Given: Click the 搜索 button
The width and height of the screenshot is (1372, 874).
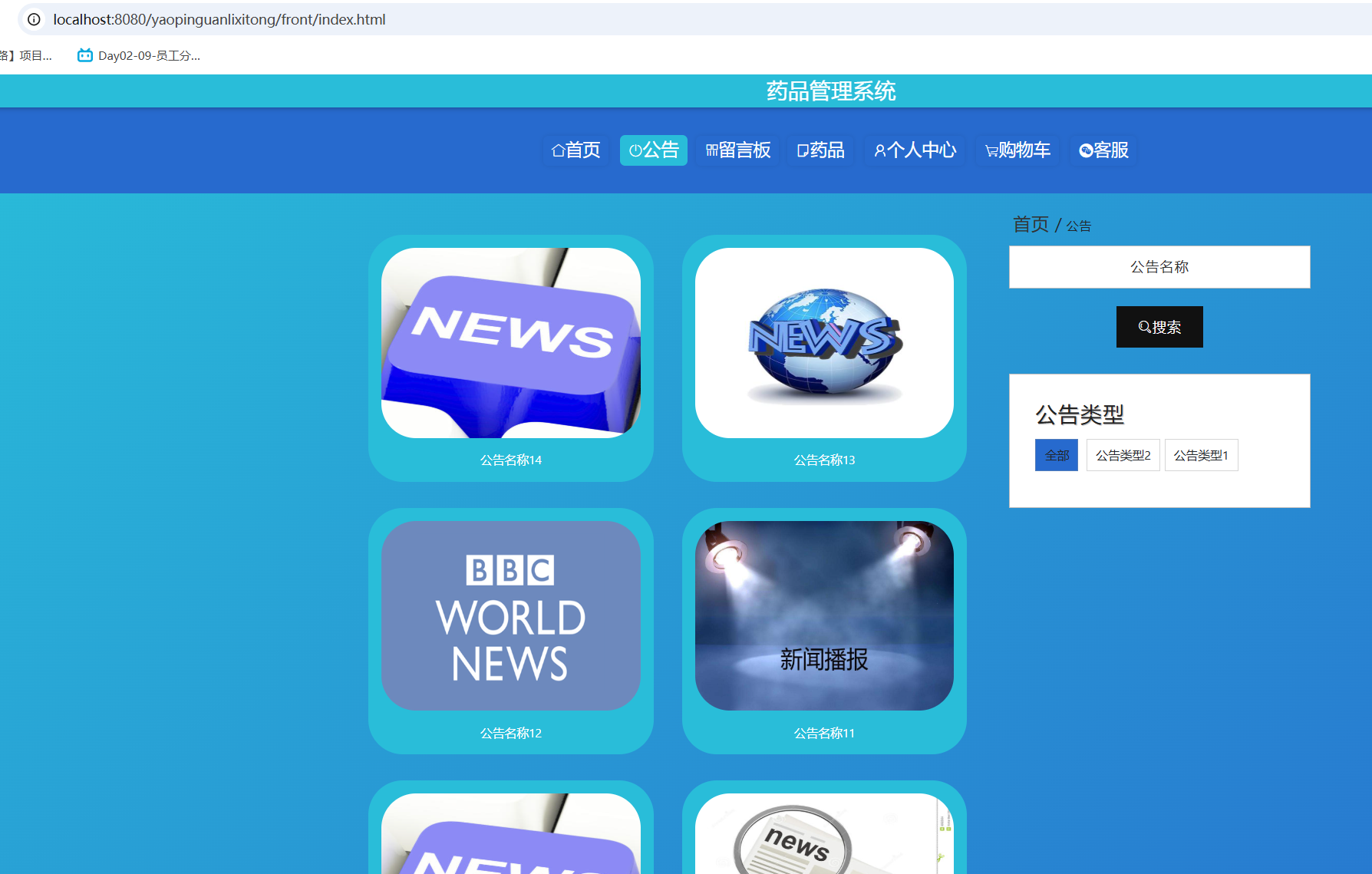Looking at the screenshot, I should coord(1159,327).
